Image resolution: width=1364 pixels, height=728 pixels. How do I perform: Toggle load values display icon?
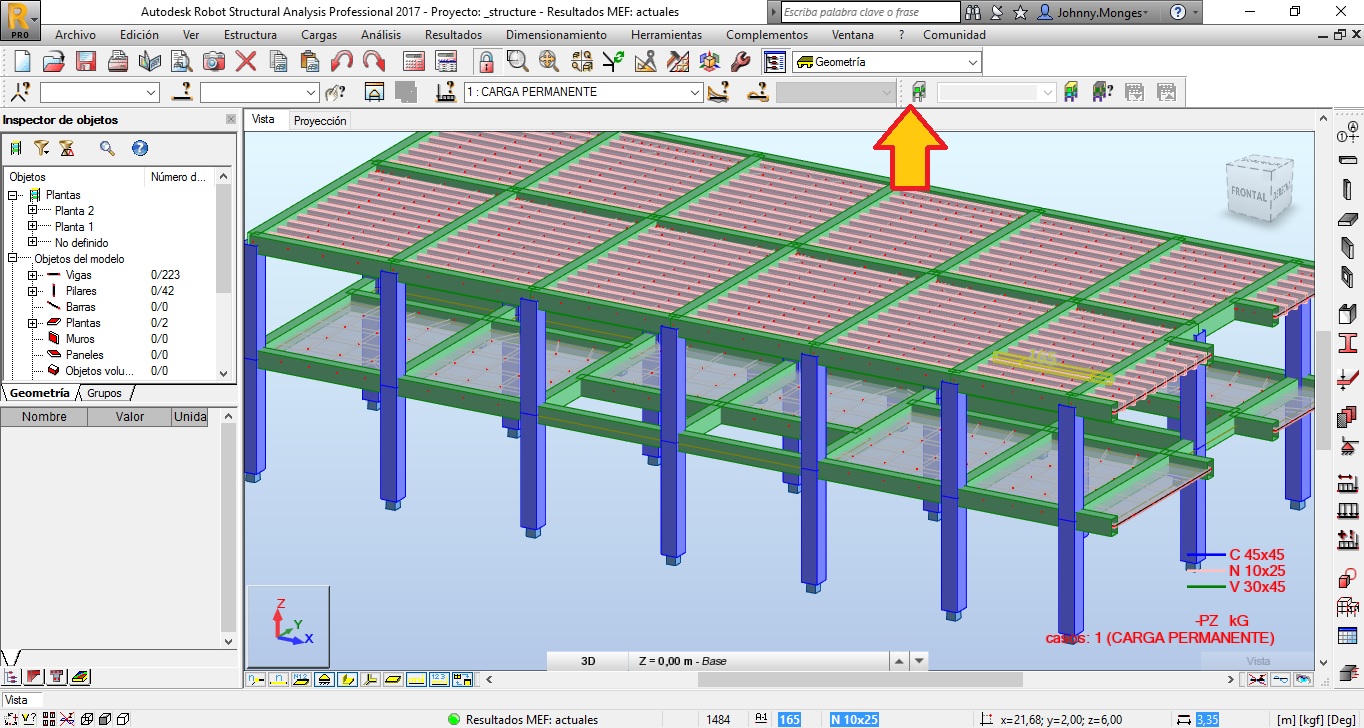[439, 679]
